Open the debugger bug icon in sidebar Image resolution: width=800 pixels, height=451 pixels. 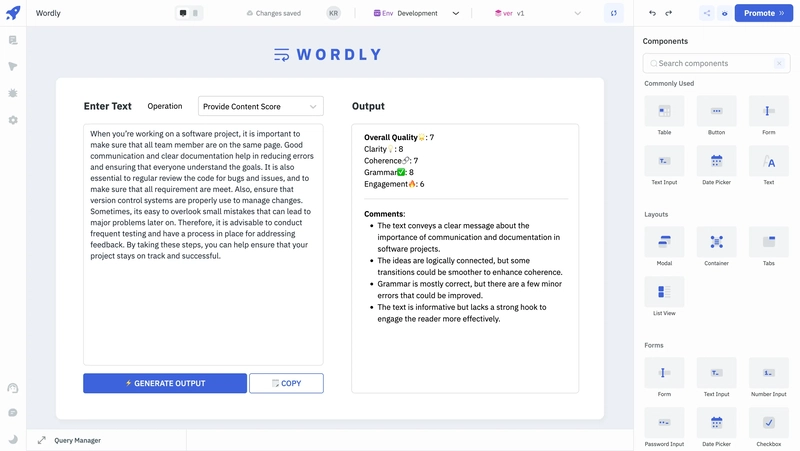pos(13,93)
